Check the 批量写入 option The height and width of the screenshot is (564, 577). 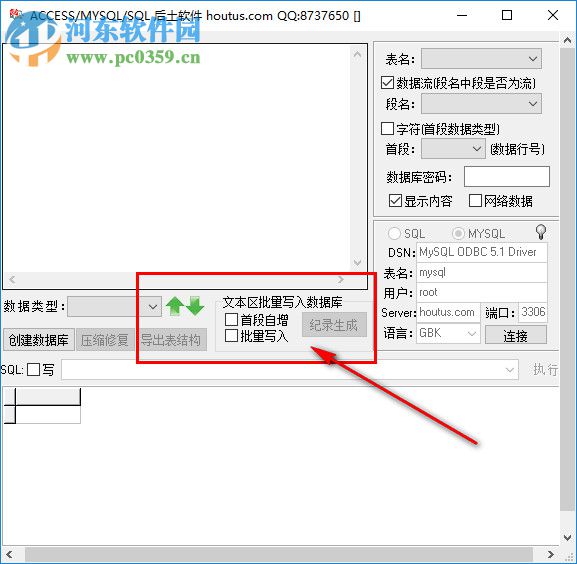(x=231, y=336)
